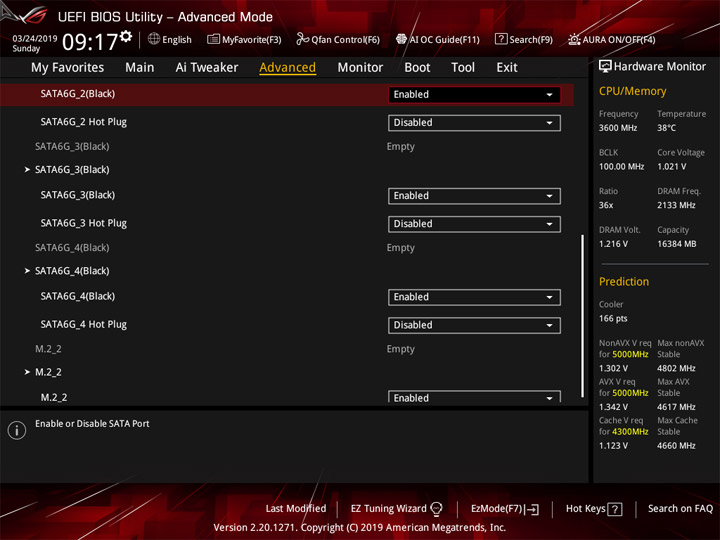Click Search on FAQ link
Image resolution: width=720 pixels, height=540 pixels.
pos(680,508)
